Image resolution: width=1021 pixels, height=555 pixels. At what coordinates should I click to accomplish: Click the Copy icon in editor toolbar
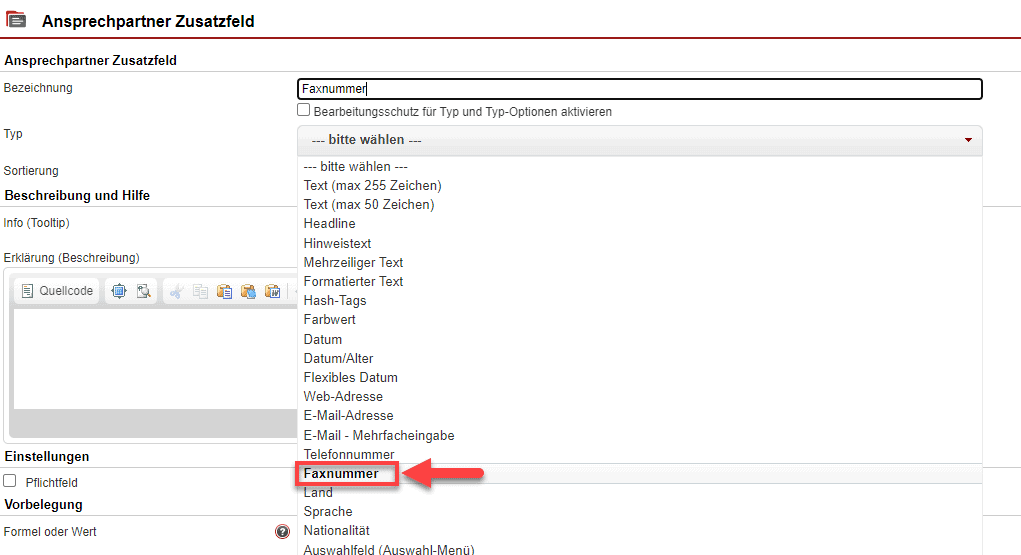(201, 291)
